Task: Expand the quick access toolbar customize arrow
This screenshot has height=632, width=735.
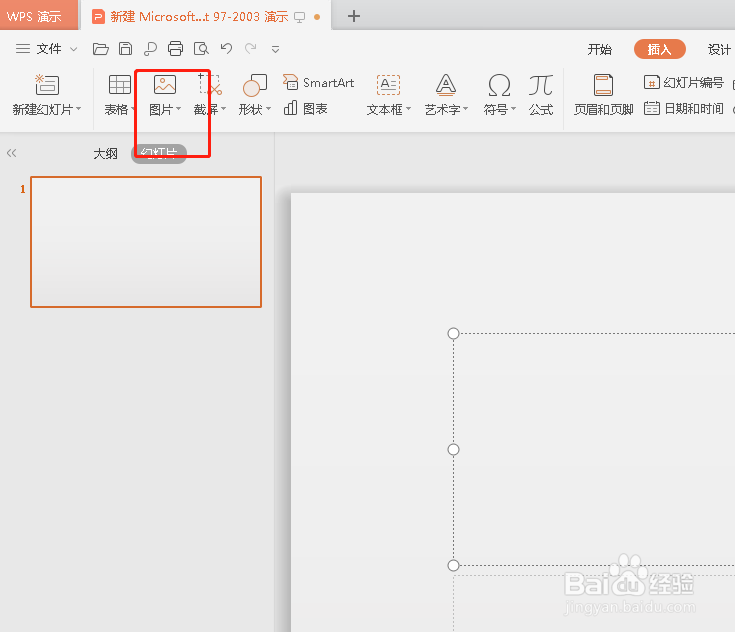Action: coord(275,49)
